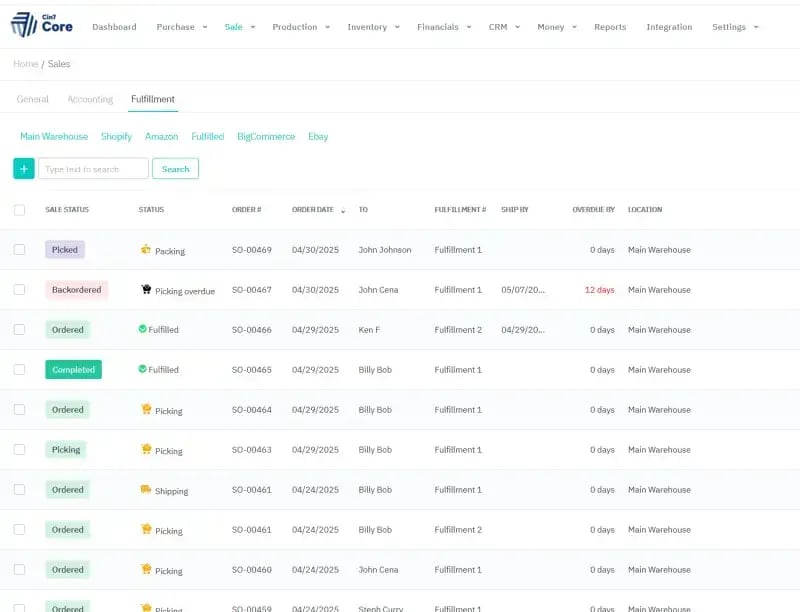Select the Fulfillment tab
800x612 pixels.
click(x=153, y=99)
